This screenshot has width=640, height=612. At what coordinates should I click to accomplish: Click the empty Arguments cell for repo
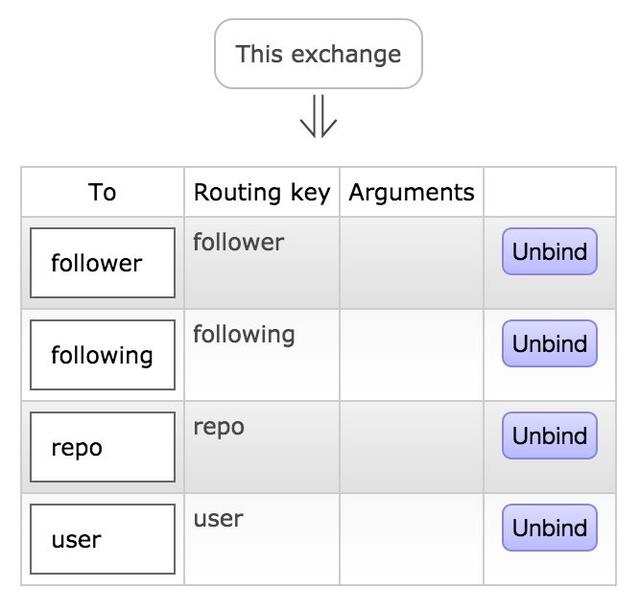[x=411, y=447]
